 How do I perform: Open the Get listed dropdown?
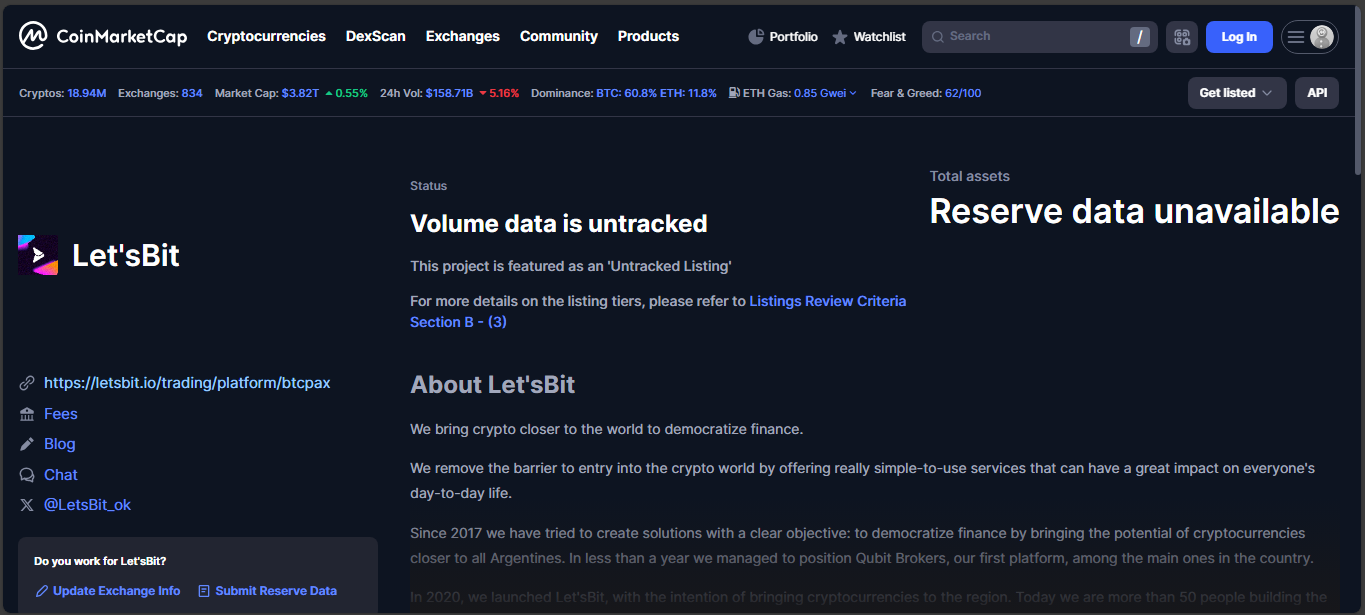click(x=1236, y=93)
